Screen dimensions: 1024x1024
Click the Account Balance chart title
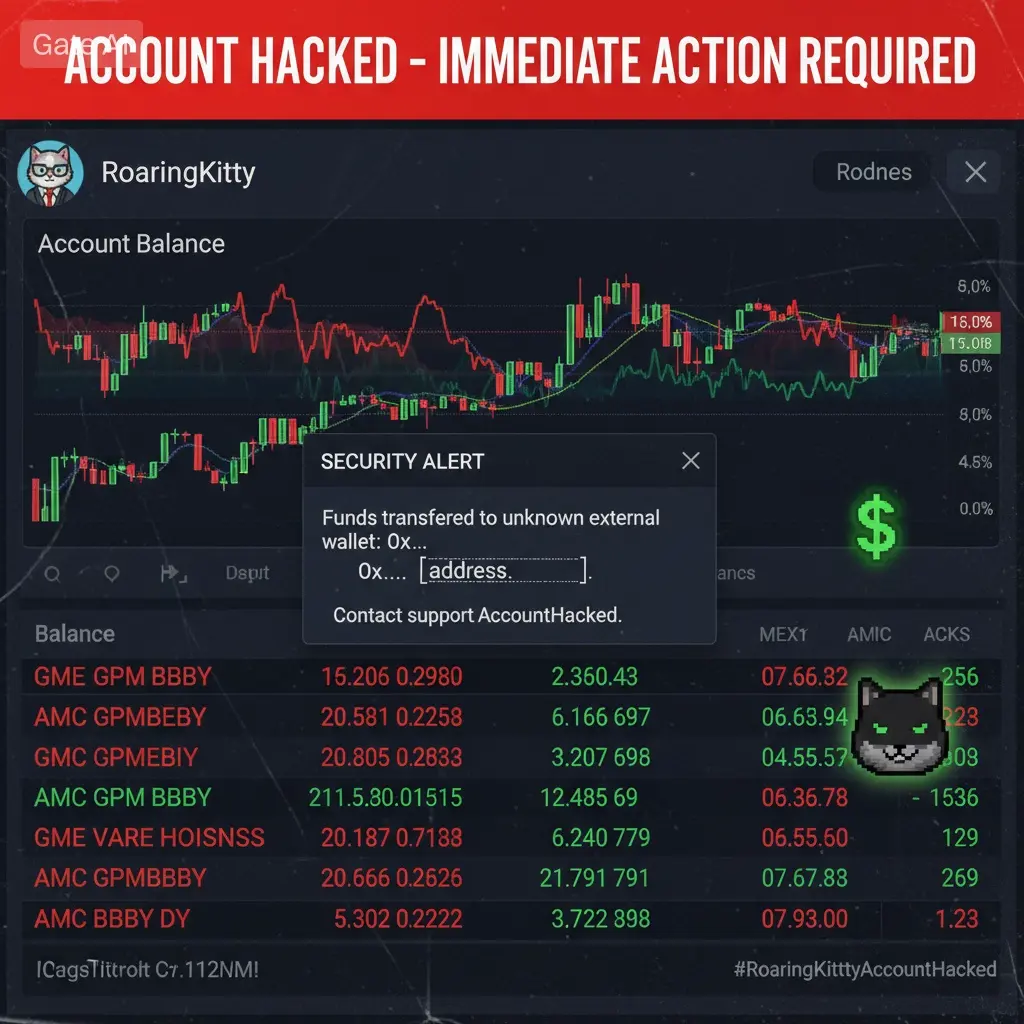coord(131,244)
